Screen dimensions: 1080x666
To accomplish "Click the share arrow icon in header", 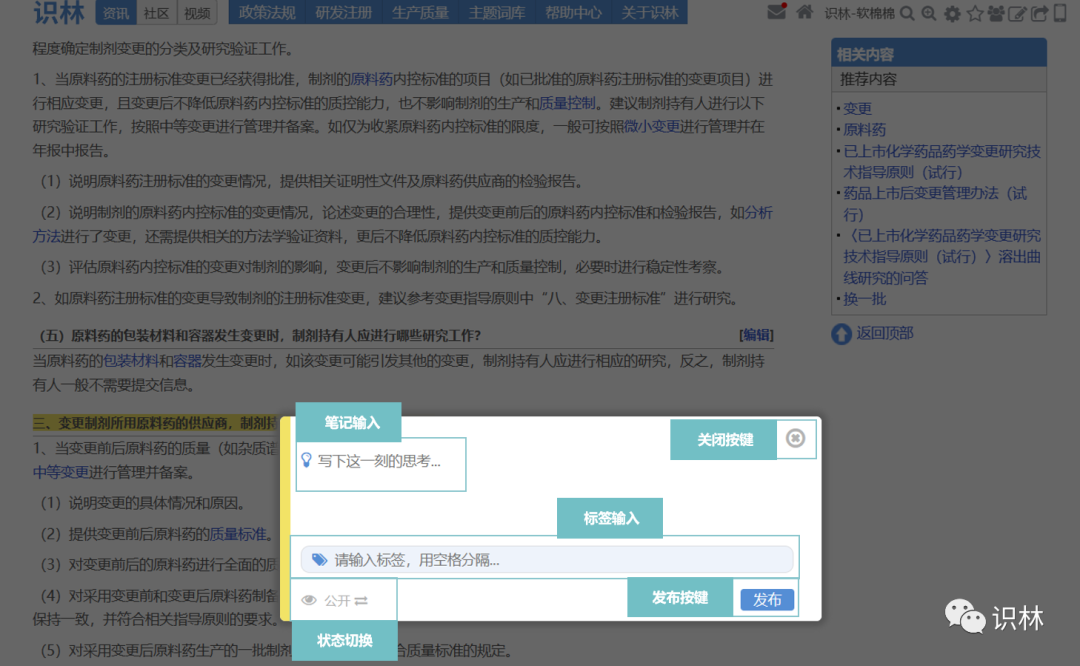I will [1040, 14].
